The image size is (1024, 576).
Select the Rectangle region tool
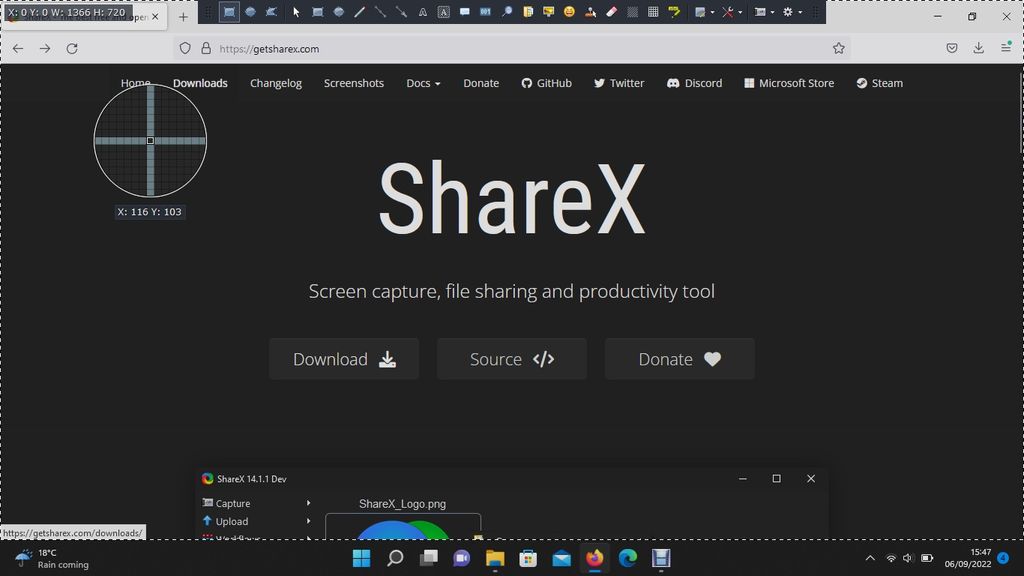pos(228,11)
